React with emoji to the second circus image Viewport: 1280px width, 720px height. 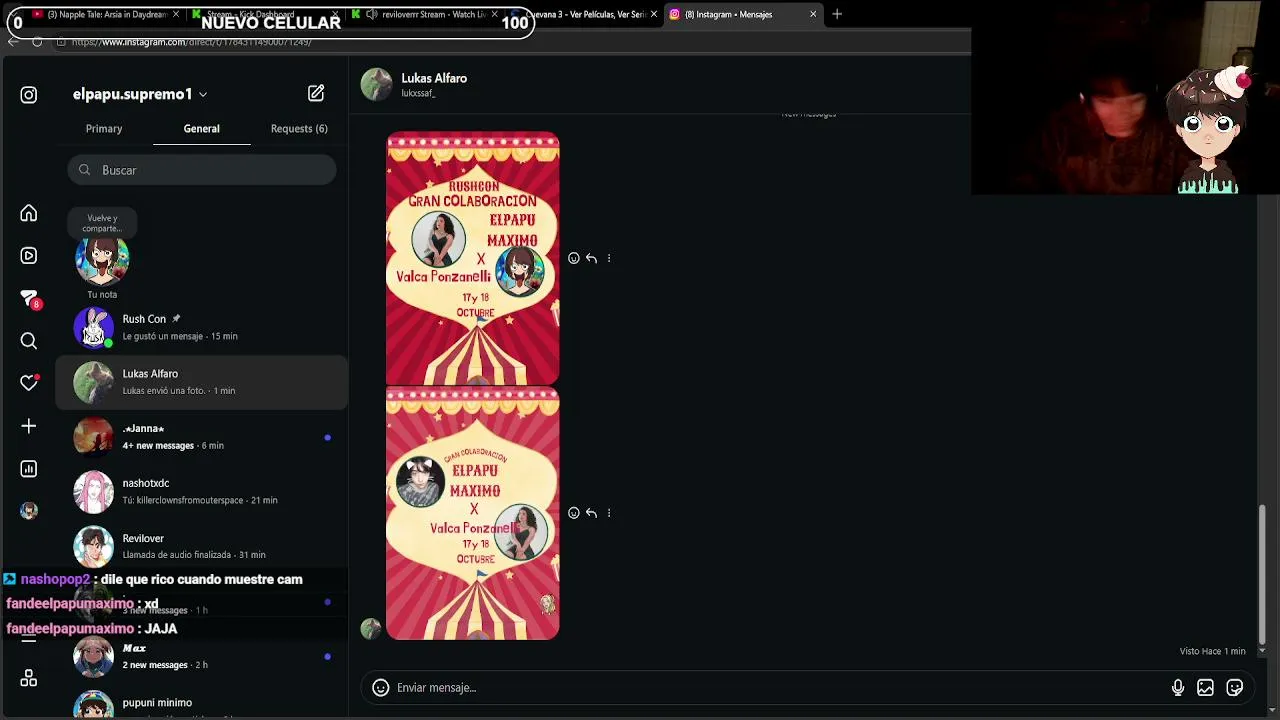(574, 513)
